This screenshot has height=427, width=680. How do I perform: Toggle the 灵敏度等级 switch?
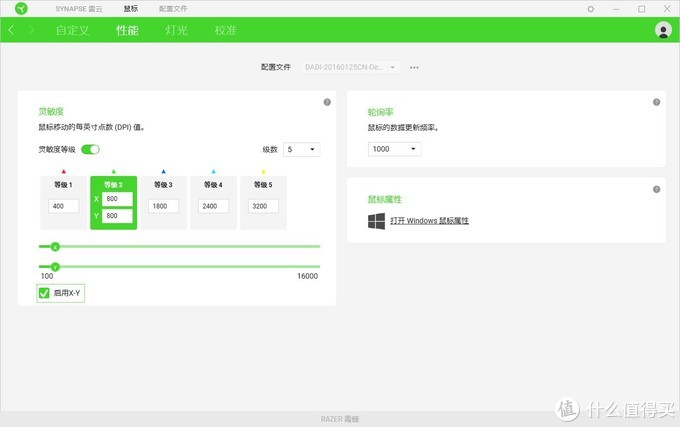click(90, 150)
